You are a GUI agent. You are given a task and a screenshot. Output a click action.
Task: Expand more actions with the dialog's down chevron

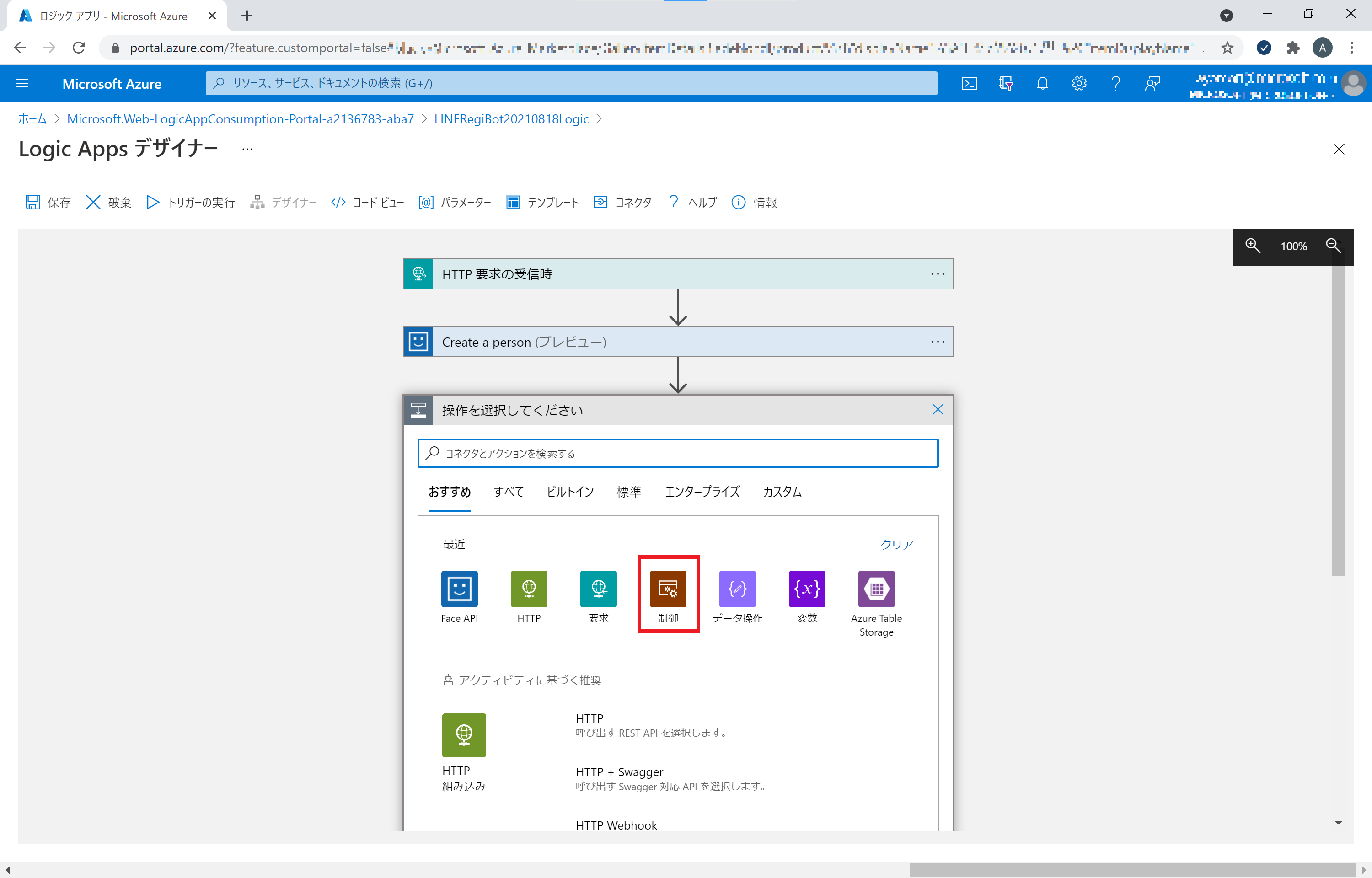click(x=1337, y=822)
